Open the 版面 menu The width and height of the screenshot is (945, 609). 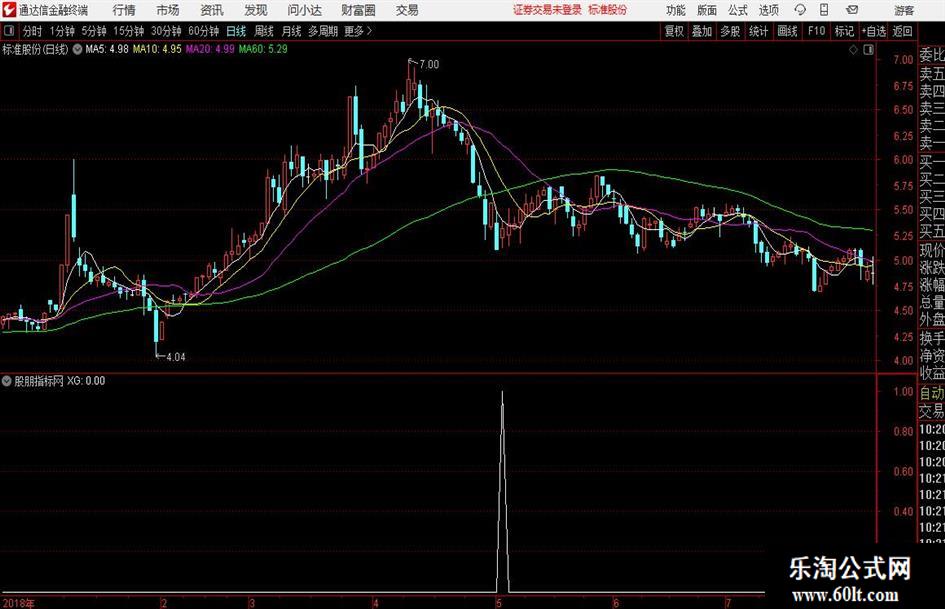pyautogui.click(x=707, y=10)
